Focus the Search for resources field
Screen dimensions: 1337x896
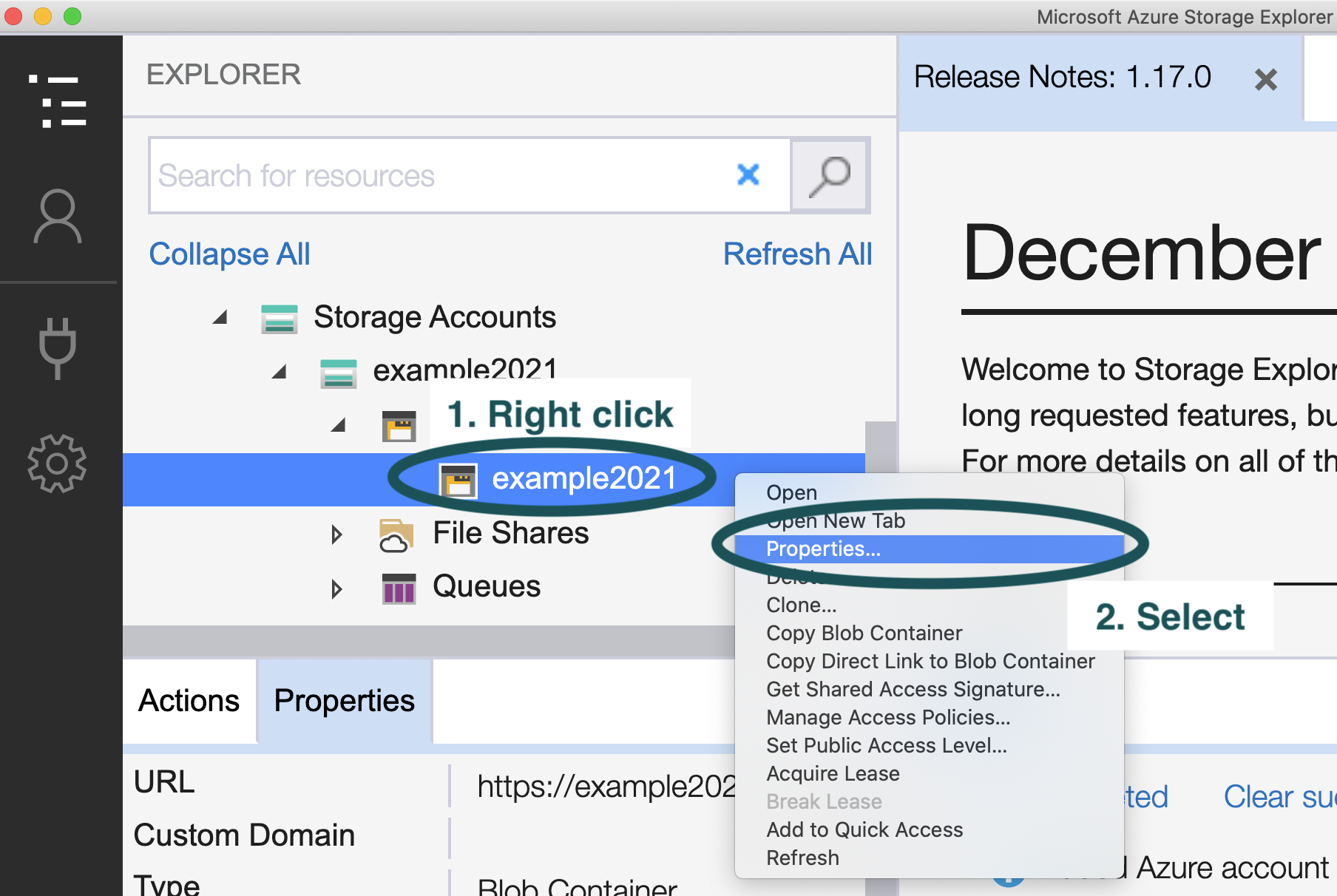point(444,176)
